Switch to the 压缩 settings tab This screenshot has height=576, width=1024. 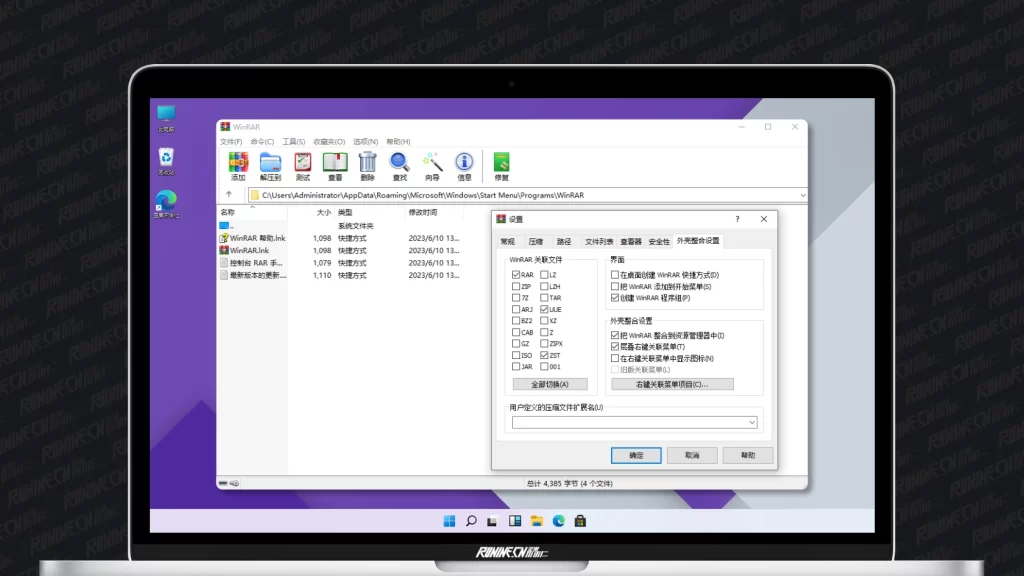pos(536,241)
